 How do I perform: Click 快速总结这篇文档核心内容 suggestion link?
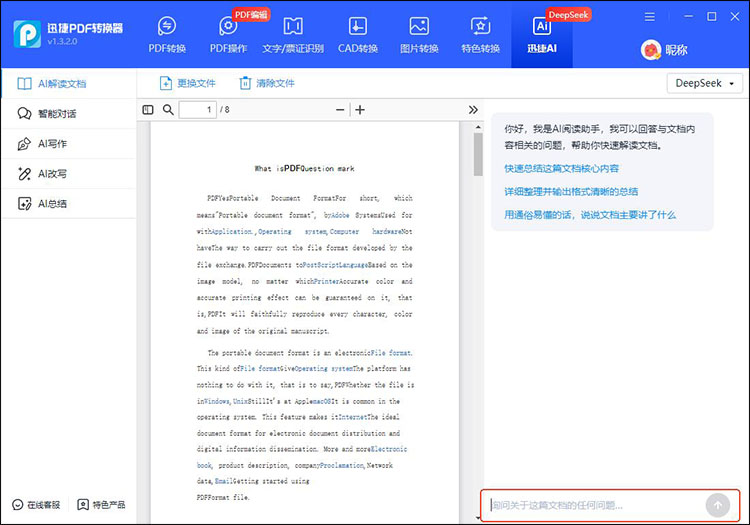561,169
